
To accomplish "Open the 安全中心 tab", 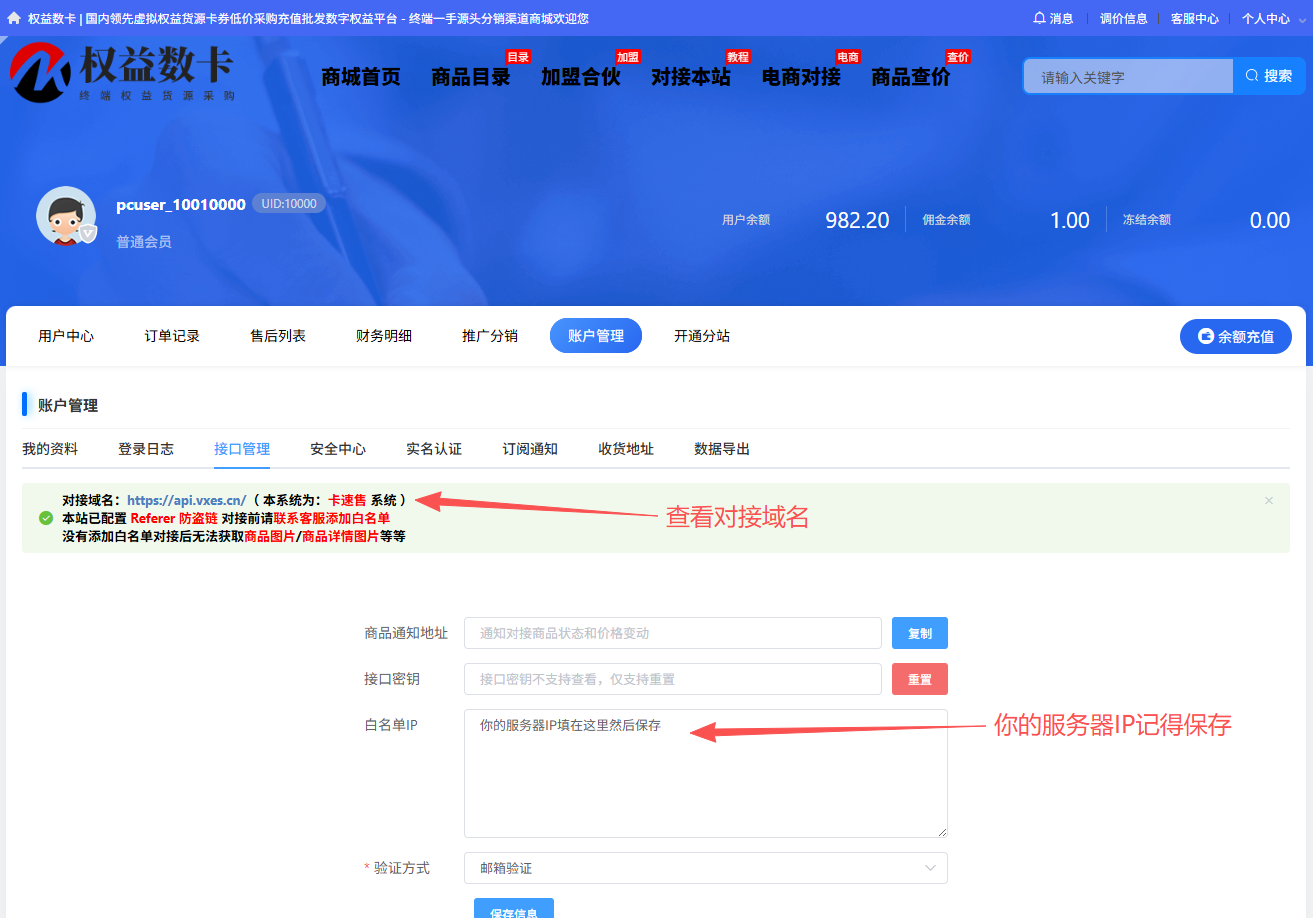I will (x=338, y=449).
